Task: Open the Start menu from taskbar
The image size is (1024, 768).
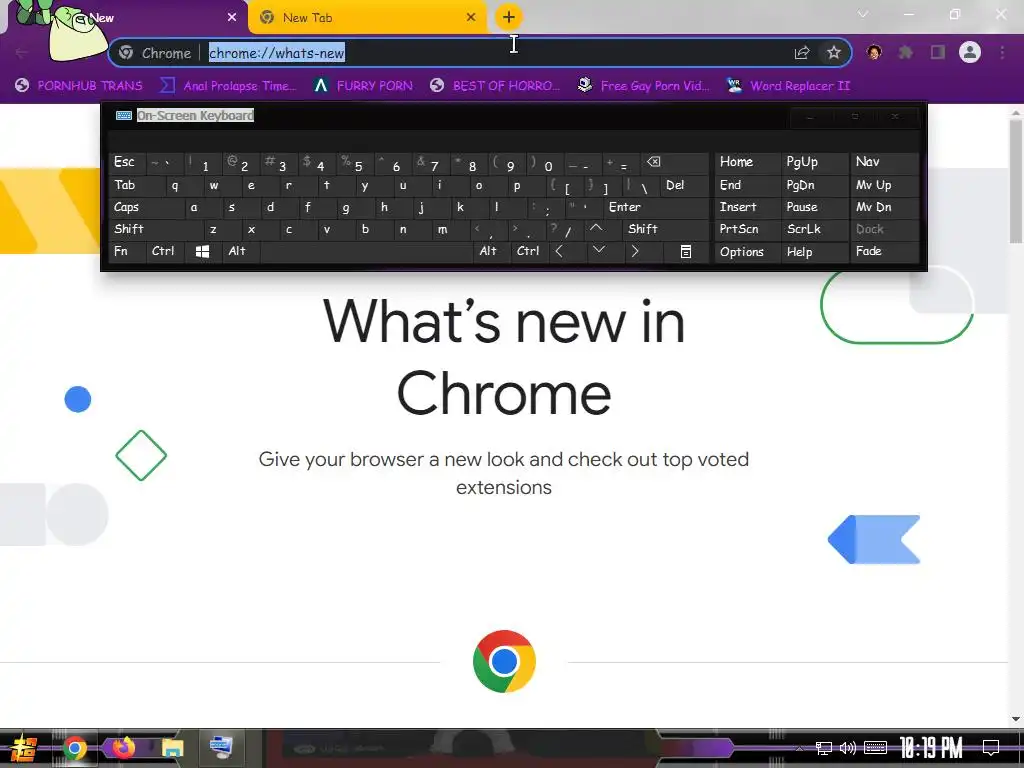Action: 23,748
